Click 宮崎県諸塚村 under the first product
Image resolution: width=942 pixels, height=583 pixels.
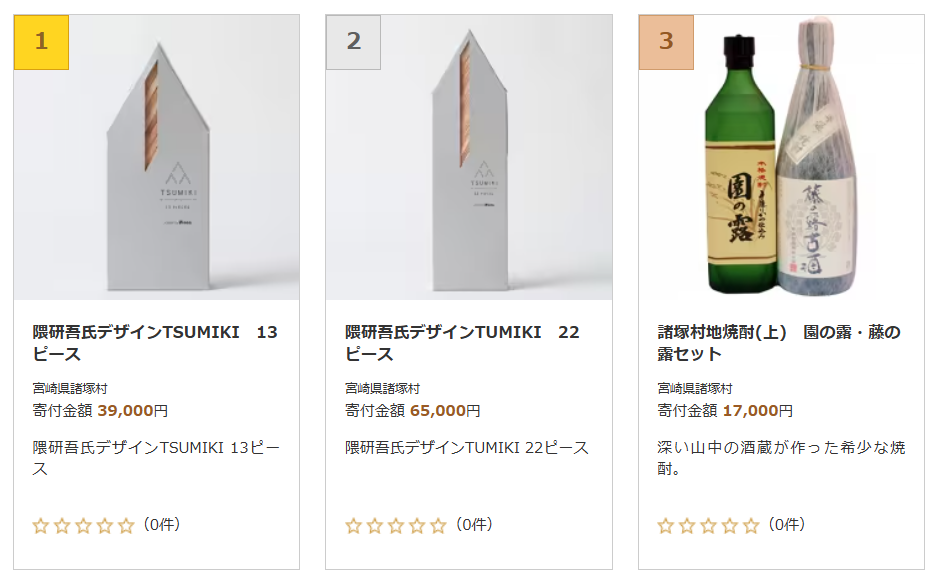[x=70, y=389]
